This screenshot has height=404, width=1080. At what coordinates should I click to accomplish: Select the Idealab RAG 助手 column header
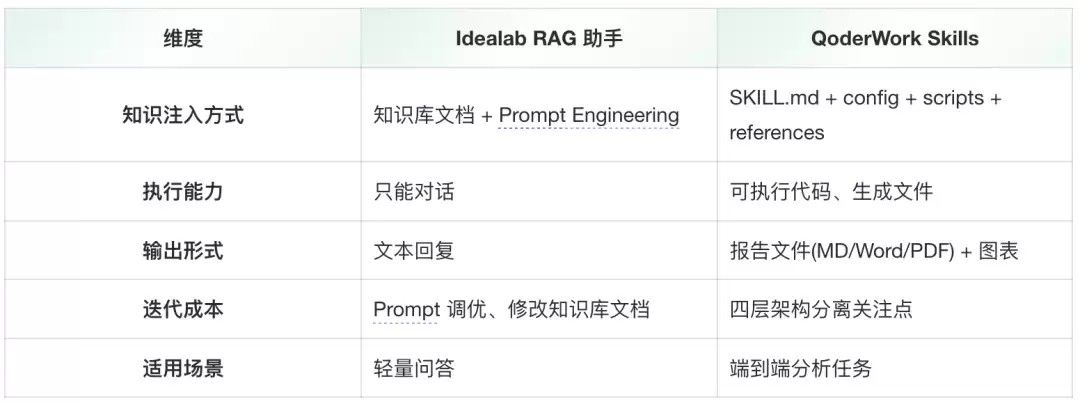[539, 39]
